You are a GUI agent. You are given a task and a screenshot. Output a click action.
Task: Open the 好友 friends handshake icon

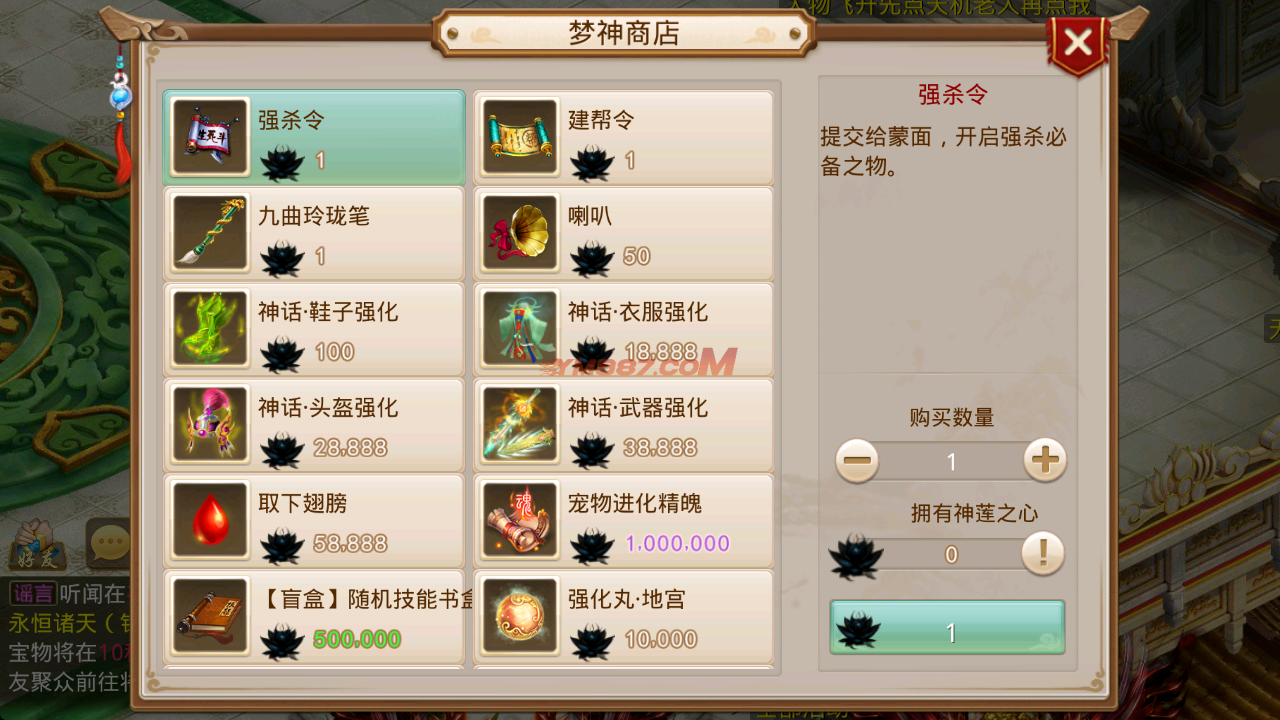pyautogui.click(x=37, y=545)
